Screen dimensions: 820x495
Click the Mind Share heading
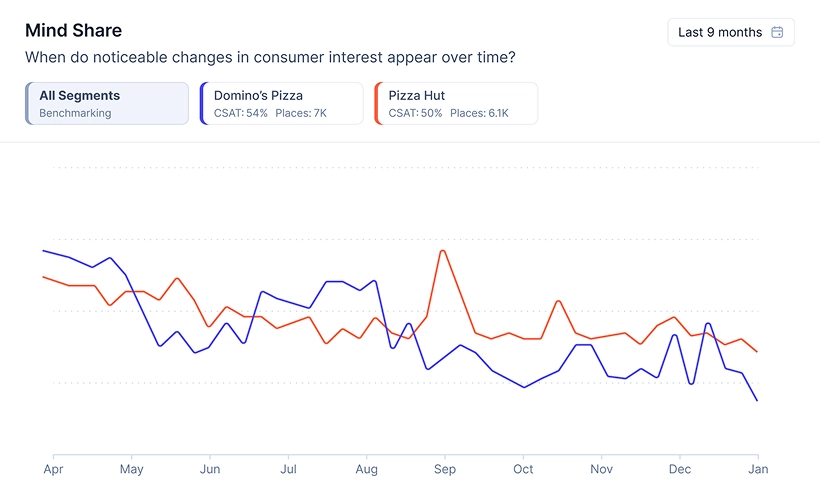[73, 31]
